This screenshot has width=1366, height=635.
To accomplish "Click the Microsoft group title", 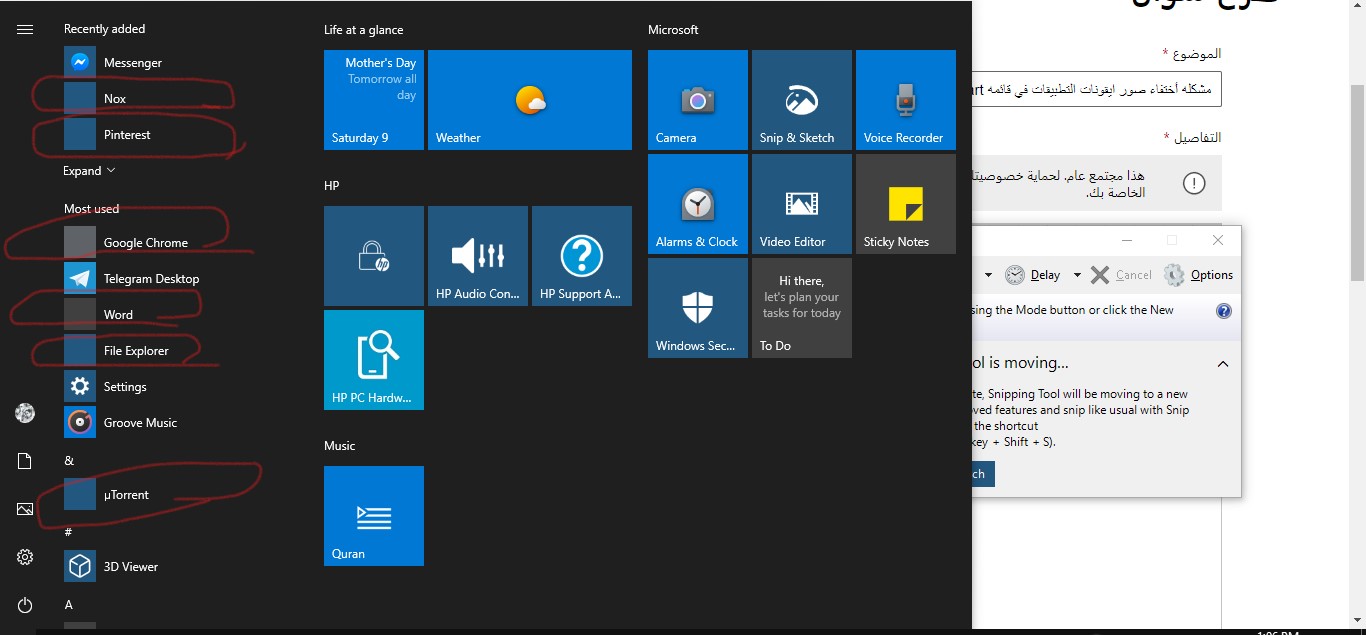I will pos(673,30).
